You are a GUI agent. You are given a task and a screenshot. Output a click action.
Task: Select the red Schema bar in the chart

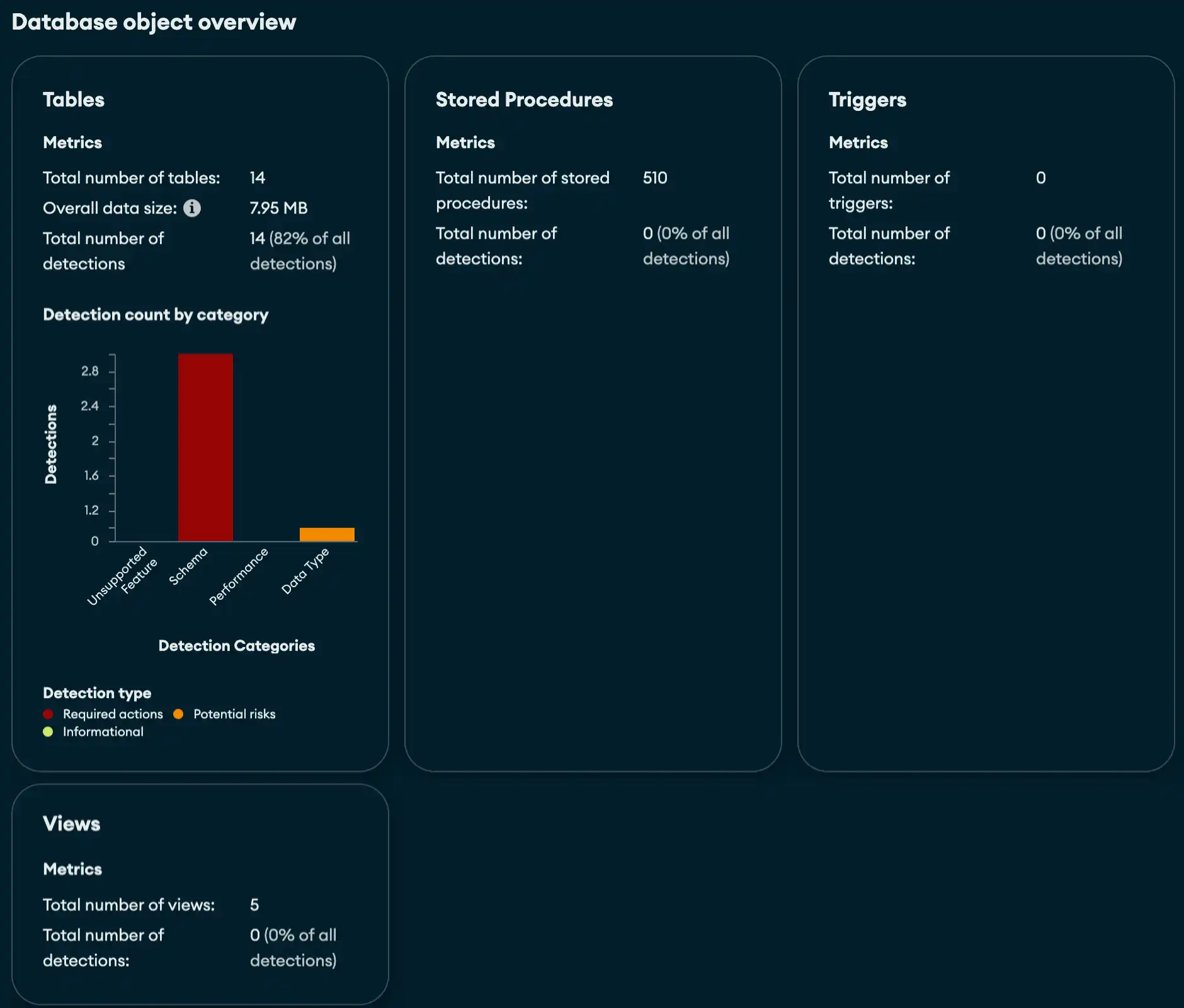click(204, 447)
